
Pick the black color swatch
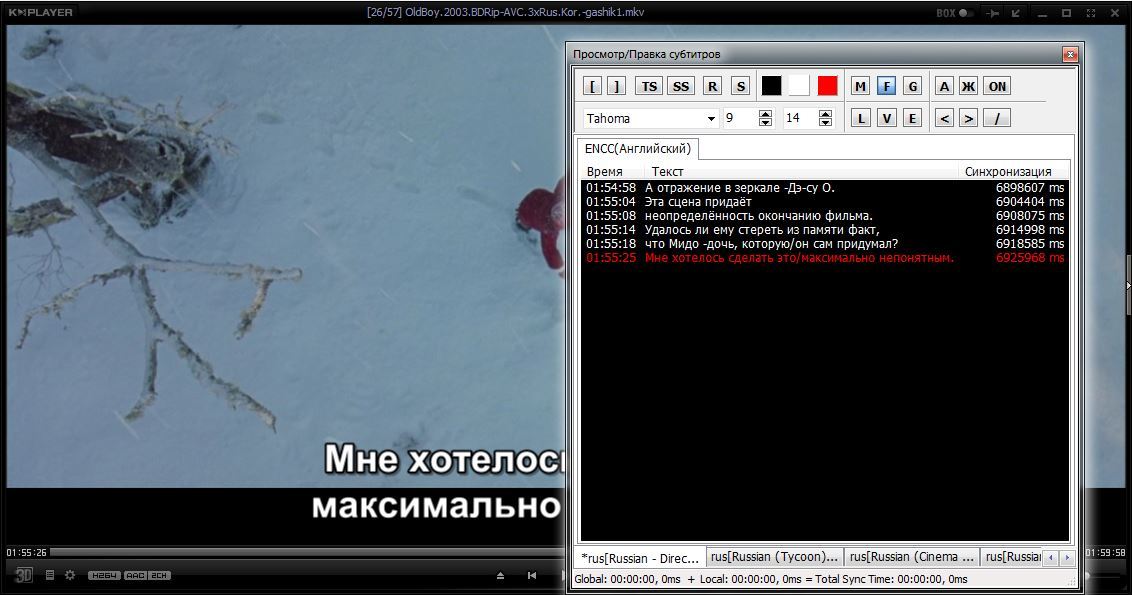coord(771,86)
